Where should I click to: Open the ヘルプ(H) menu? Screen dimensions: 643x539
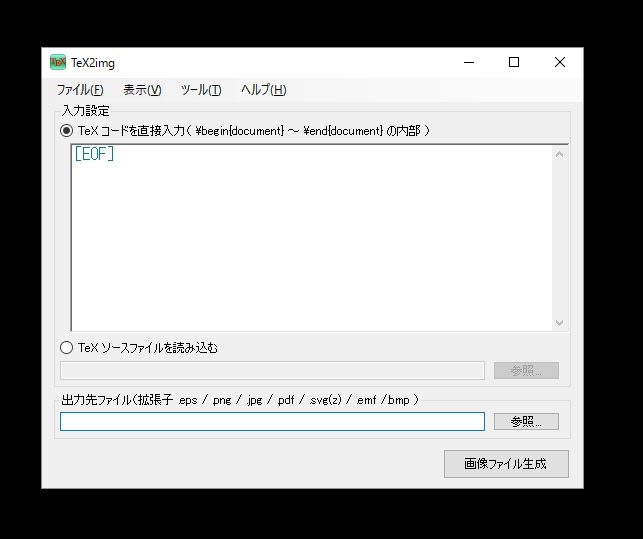pyautogui.click(x=264, y=90)
